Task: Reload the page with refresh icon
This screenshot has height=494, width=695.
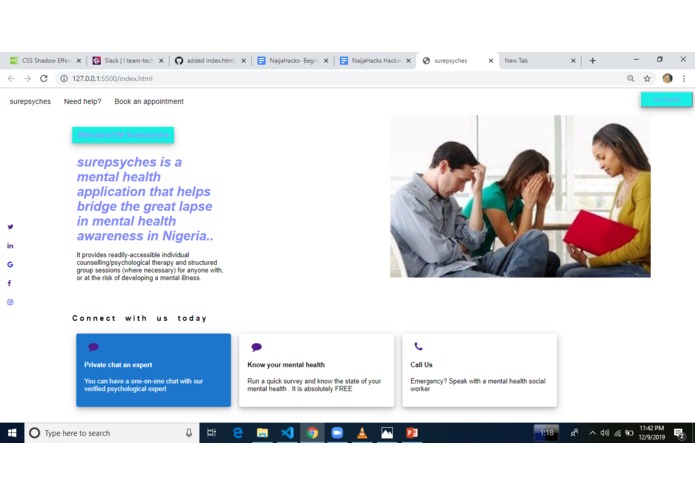Action: point(43,78)
